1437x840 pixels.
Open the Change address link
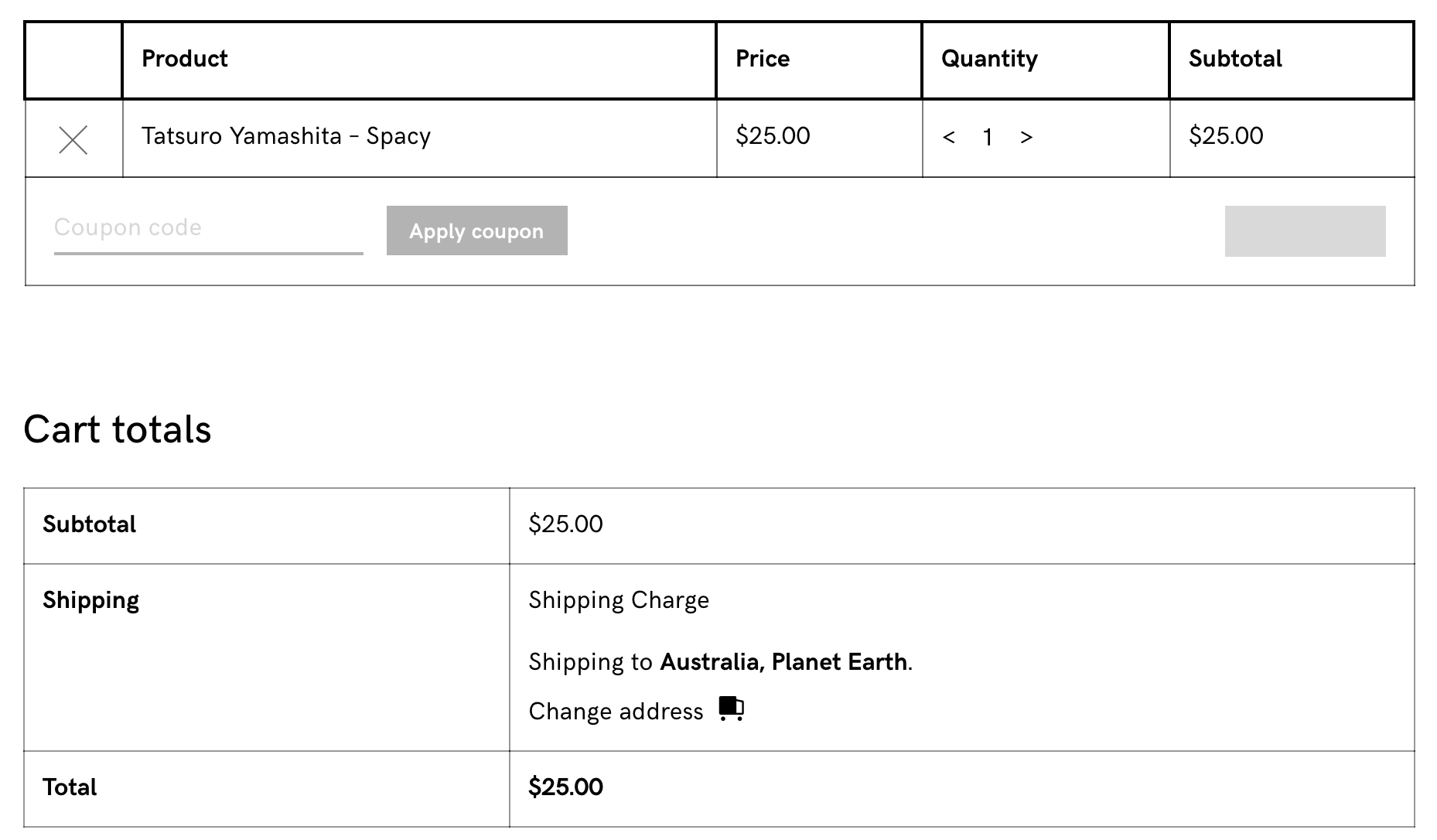[x=616, y=712]
